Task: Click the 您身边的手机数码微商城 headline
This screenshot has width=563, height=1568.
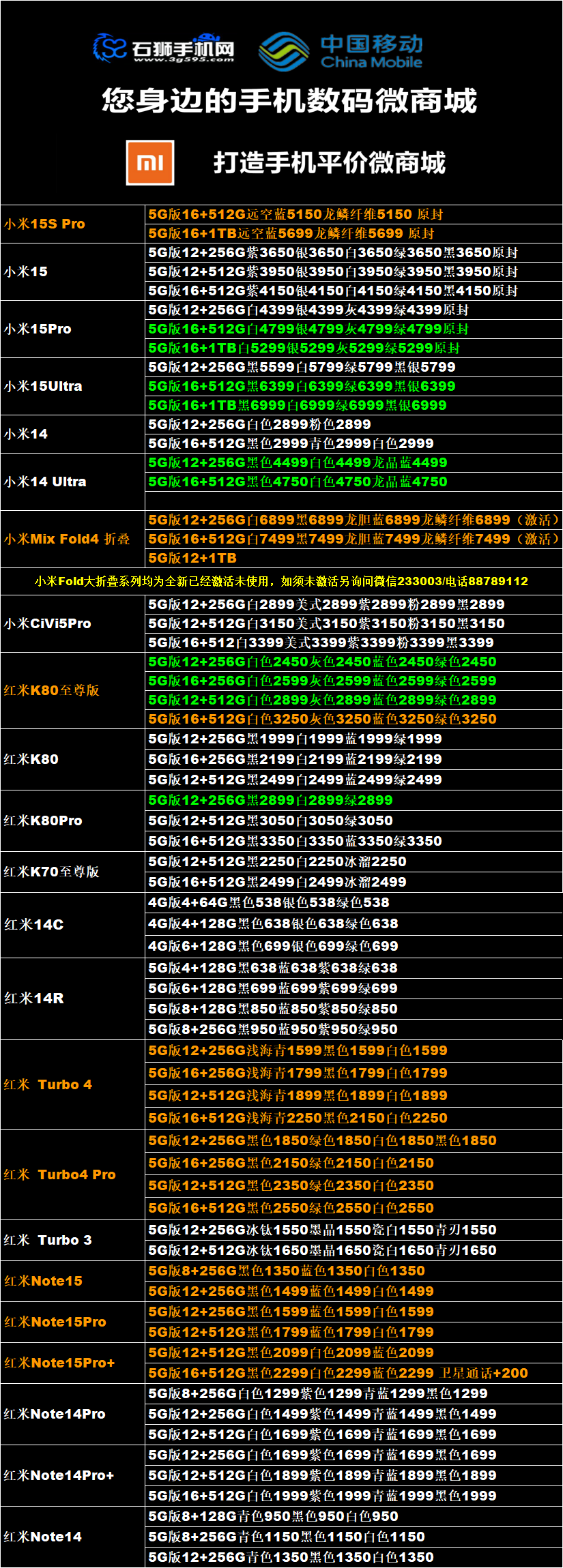Action: coord(289,101)
